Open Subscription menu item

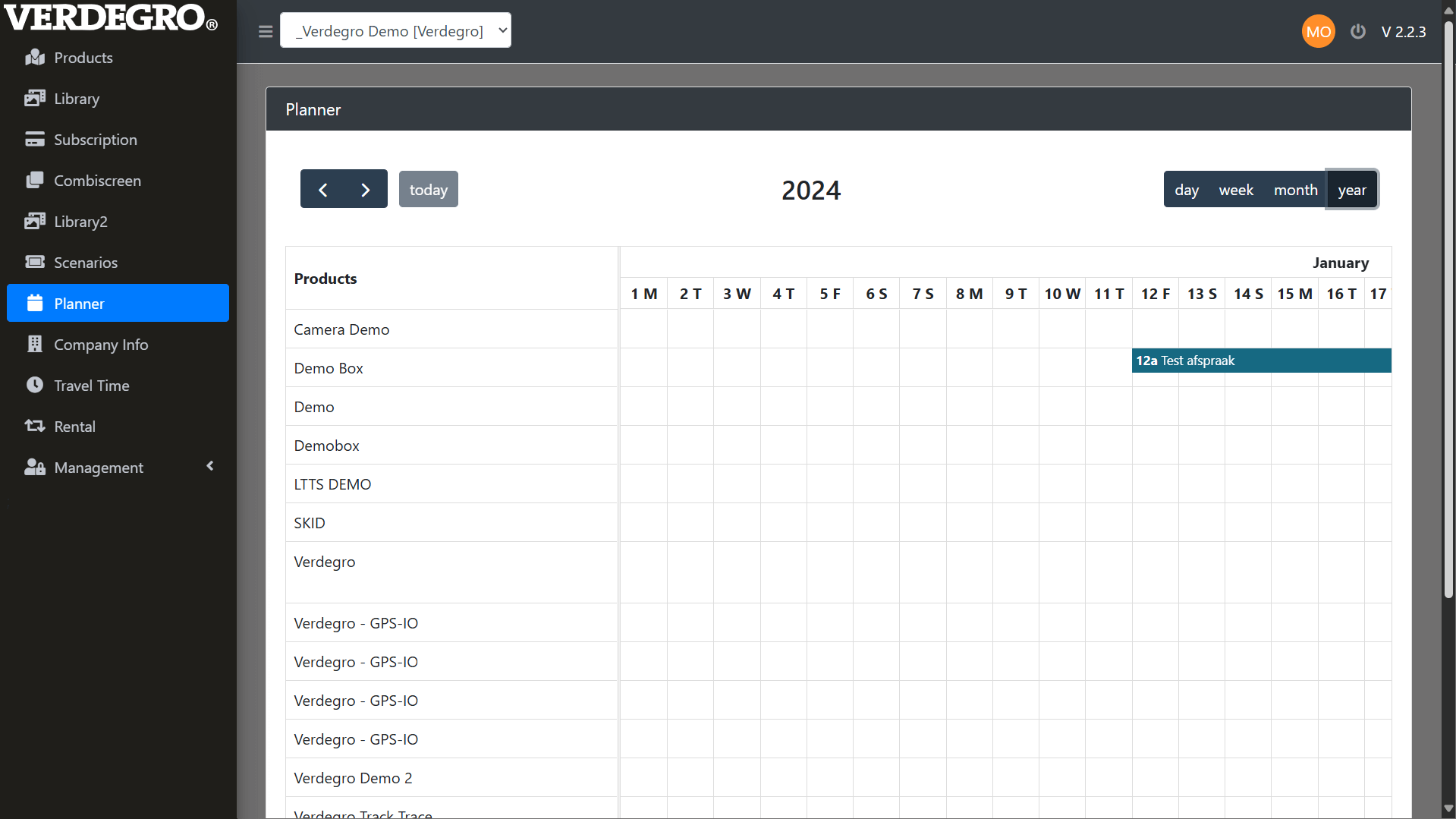[118, 140]
